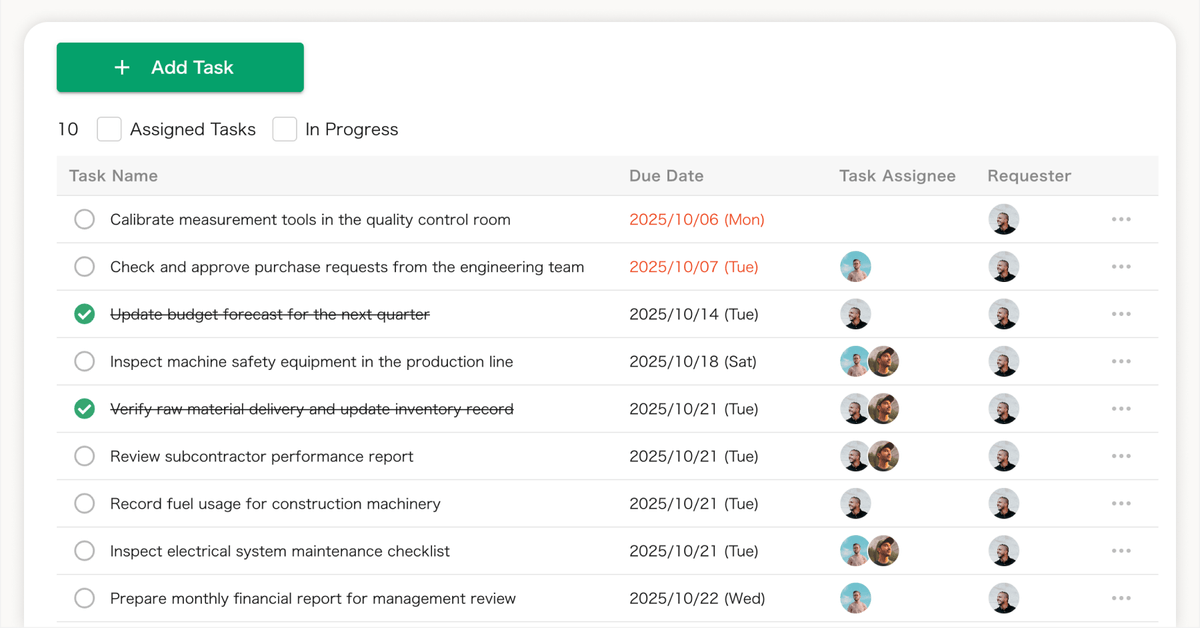Uncheck the completed raw material delivery task

[84, 409]
